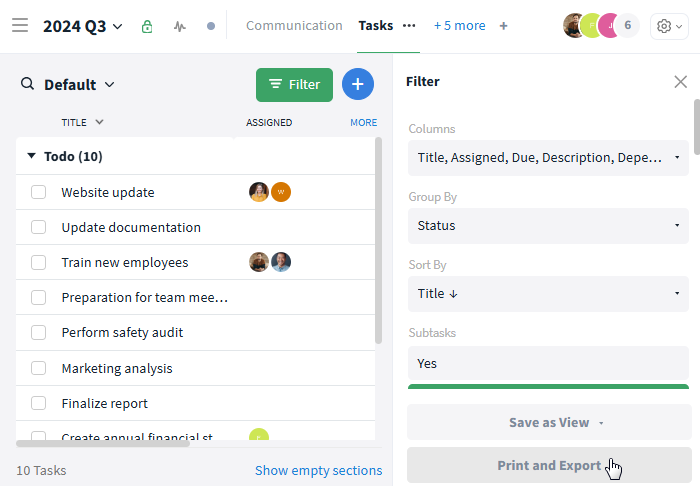Click the green lock privacy icon
This screenshot has height=486, width=700.
[x=148, y=26]
